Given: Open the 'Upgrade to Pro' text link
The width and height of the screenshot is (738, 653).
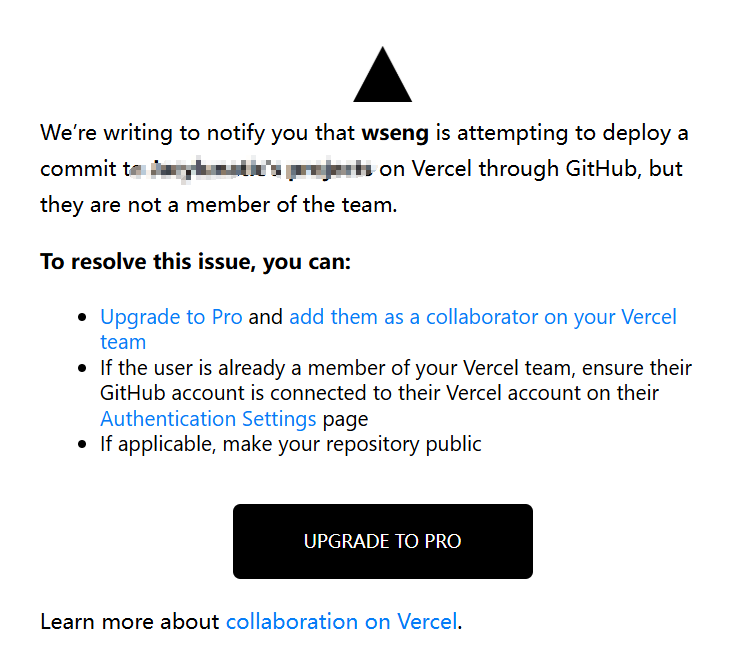Looking at the screenshot, I should pyautogui.click(x=171, y=317).
